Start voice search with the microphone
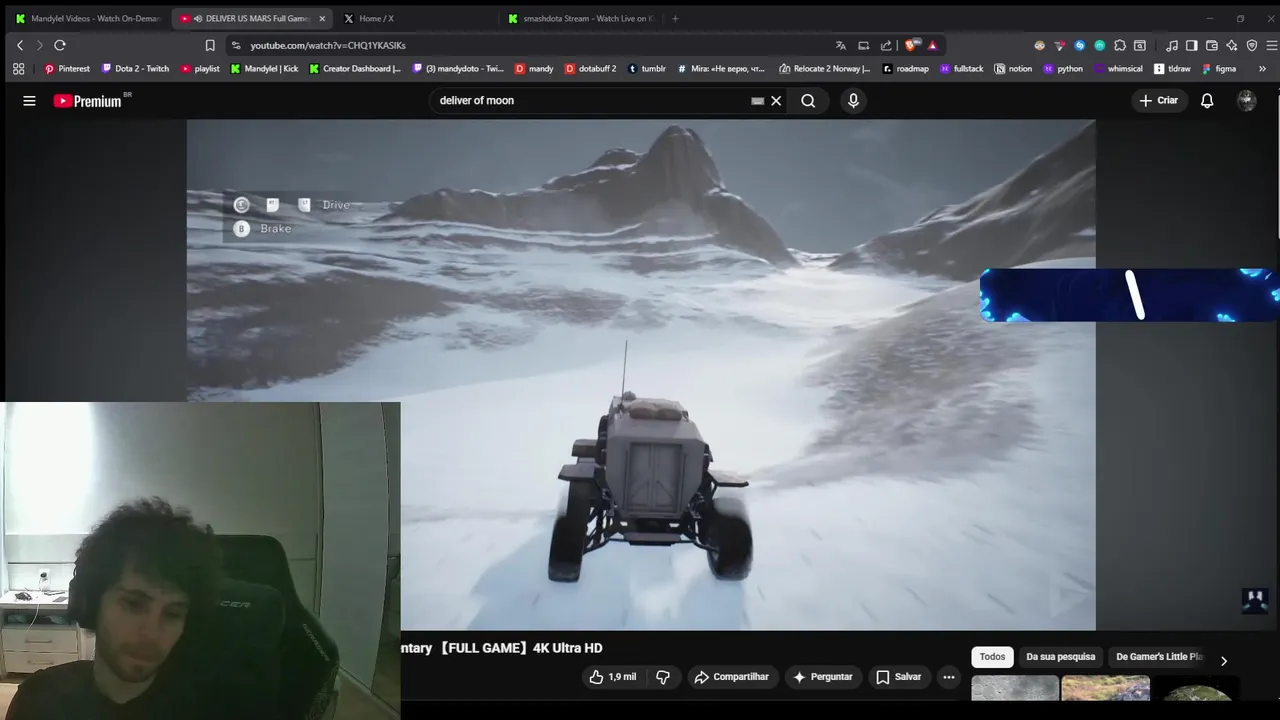1280x720 pixels. [x=853, y=100]
